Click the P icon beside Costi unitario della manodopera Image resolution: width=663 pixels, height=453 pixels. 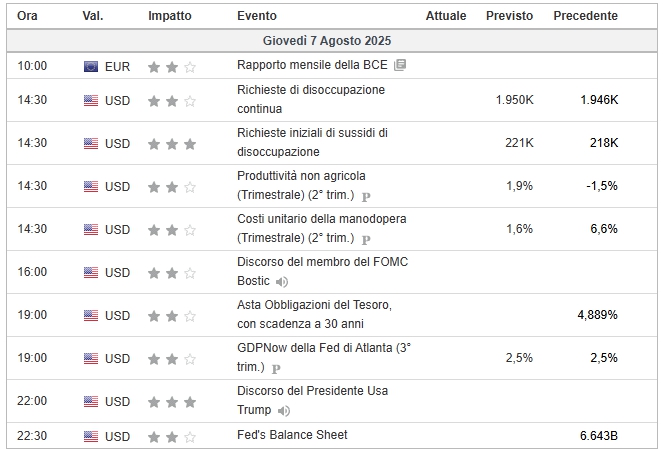366,239
